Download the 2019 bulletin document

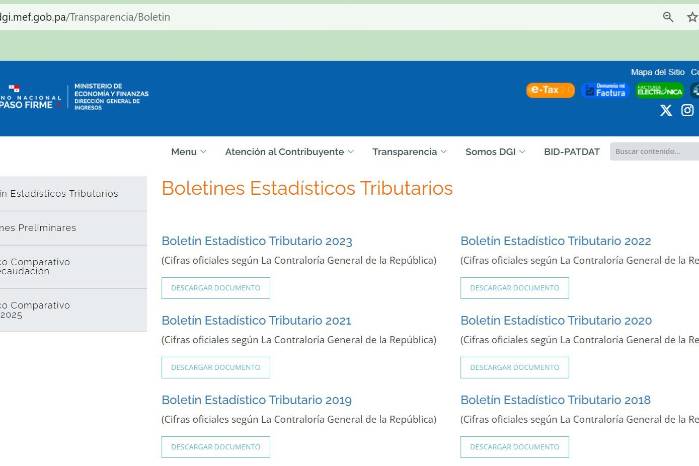pos(216,447)
